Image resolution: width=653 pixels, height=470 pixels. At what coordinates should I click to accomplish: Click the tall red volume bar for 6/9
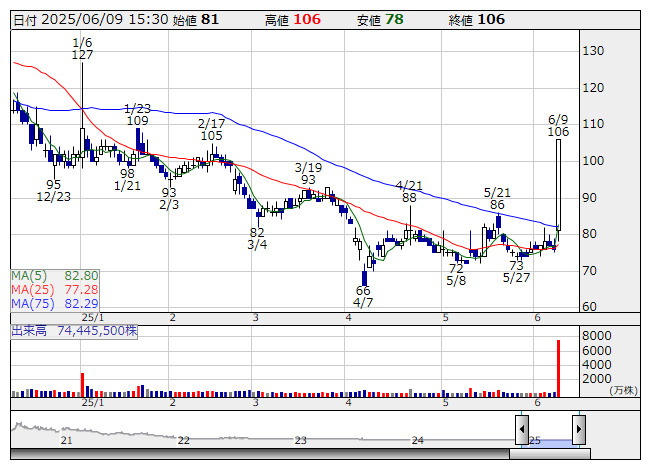pyautogui.click(x=558, y=368)
